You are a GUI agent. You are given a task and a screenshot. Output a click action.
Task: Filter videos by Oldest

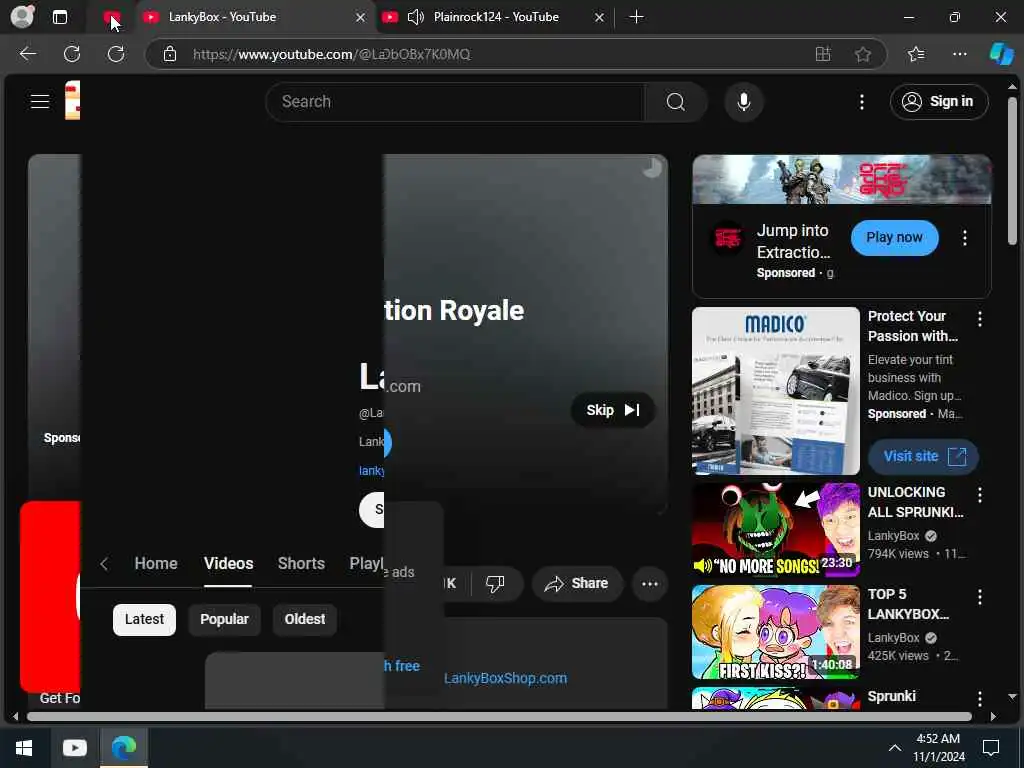coord(304,619)
